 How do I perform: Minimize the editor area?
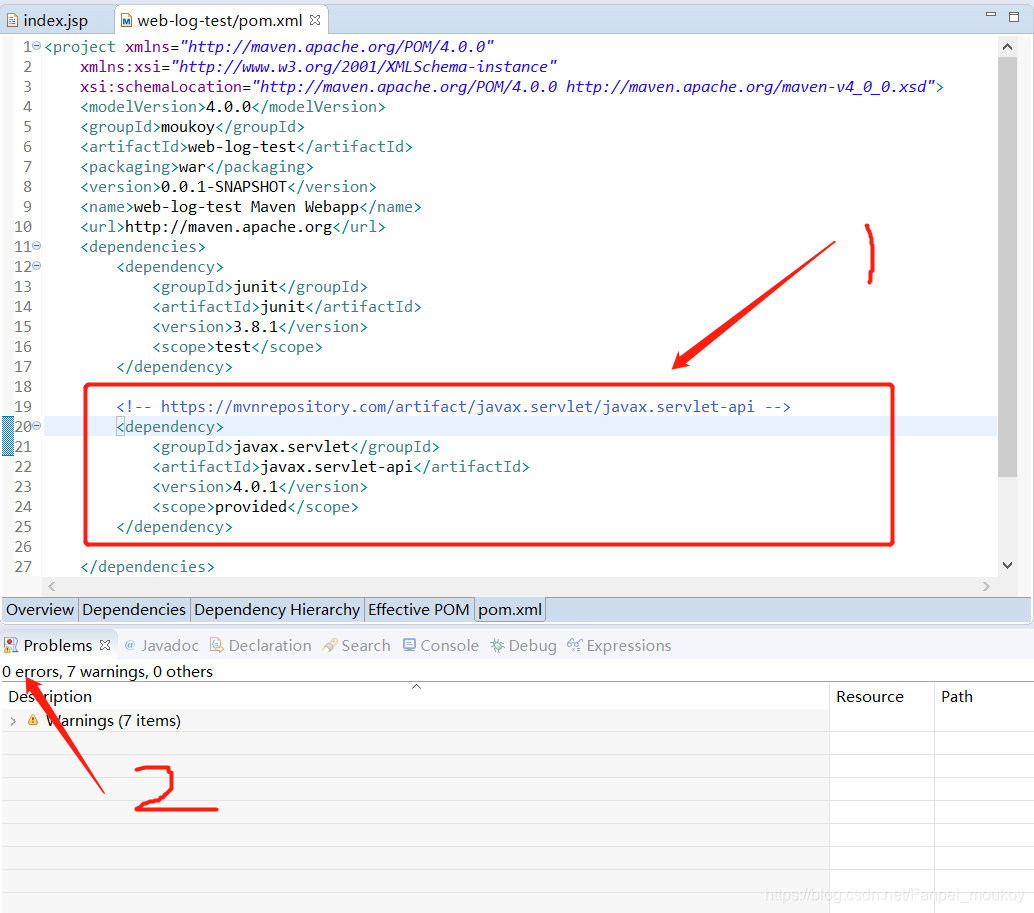990,15
